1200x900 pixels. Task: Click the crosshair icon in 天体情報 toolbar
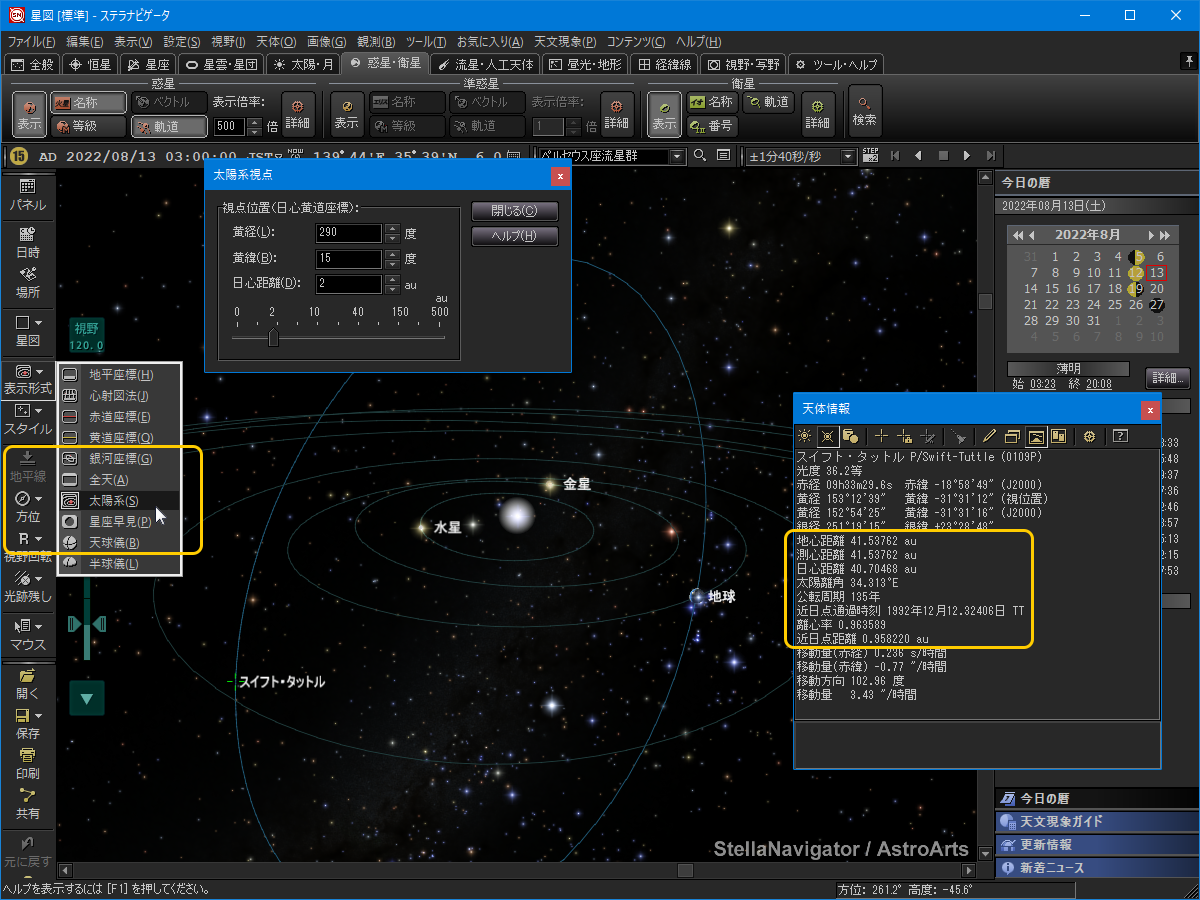(x=881, y=436)
